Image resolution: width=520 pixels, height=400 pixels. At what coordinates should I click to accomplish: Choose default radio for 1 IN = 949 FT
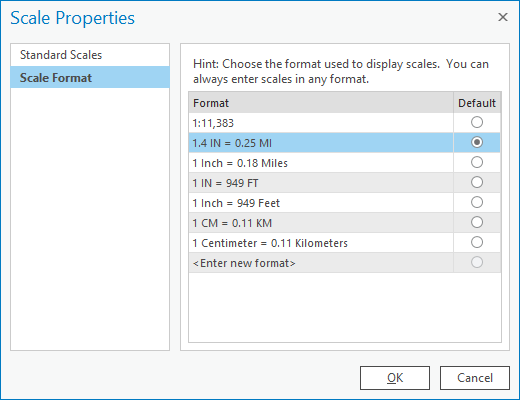477,182
